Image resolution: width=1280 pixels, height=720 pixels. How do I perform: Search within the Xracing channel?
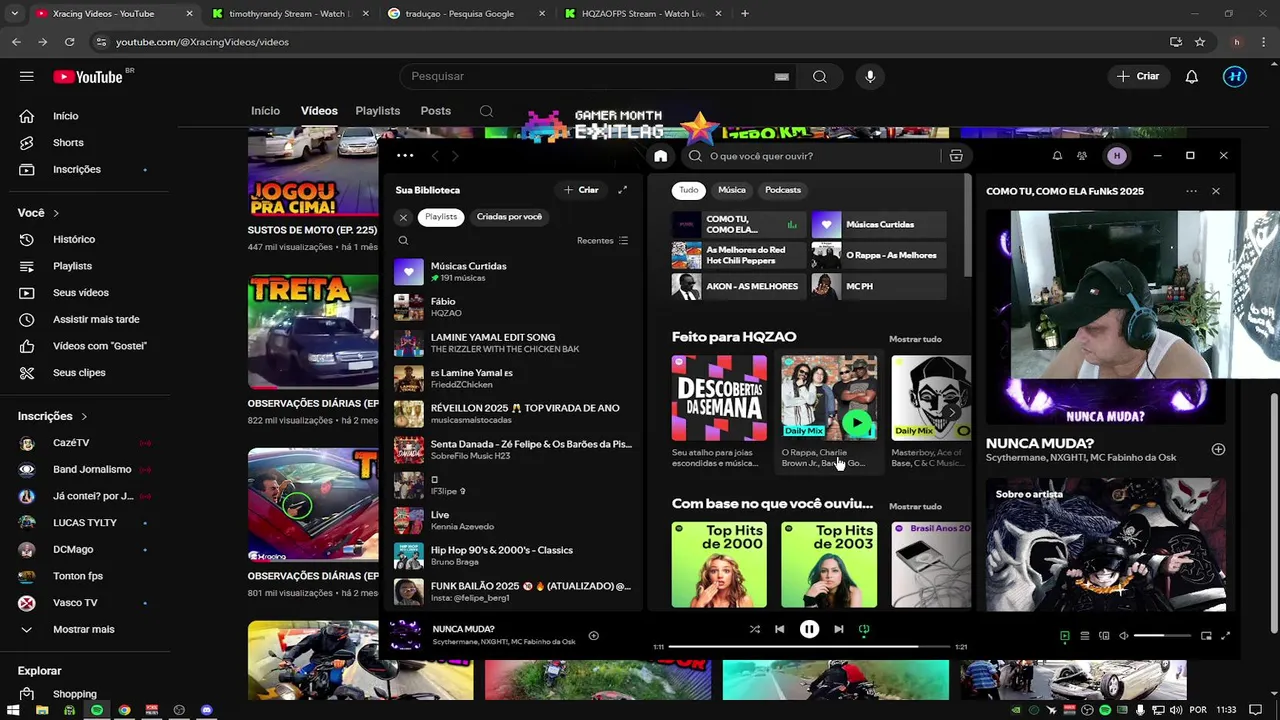[x=486, y=111]
